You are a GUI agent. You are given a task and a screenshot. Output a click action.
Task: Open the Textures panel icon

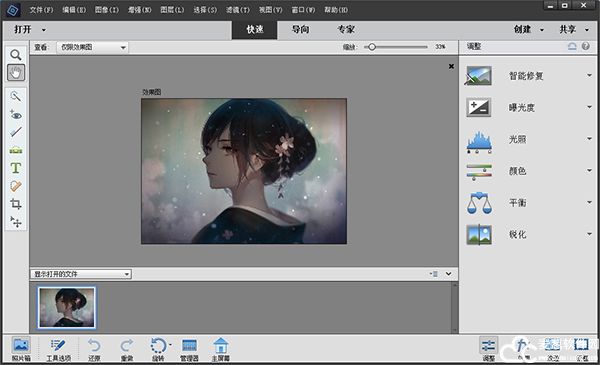(x=552, y=345)
